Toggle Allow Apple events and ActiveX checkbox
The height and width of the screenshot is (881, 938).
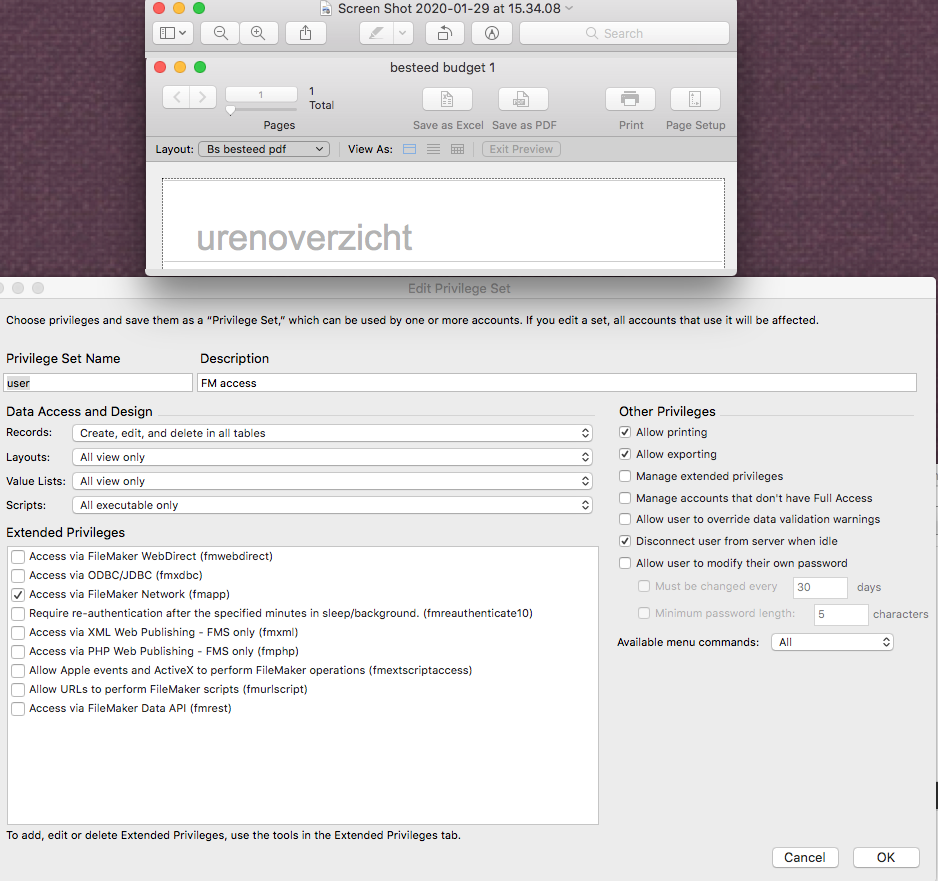point(18,670)
